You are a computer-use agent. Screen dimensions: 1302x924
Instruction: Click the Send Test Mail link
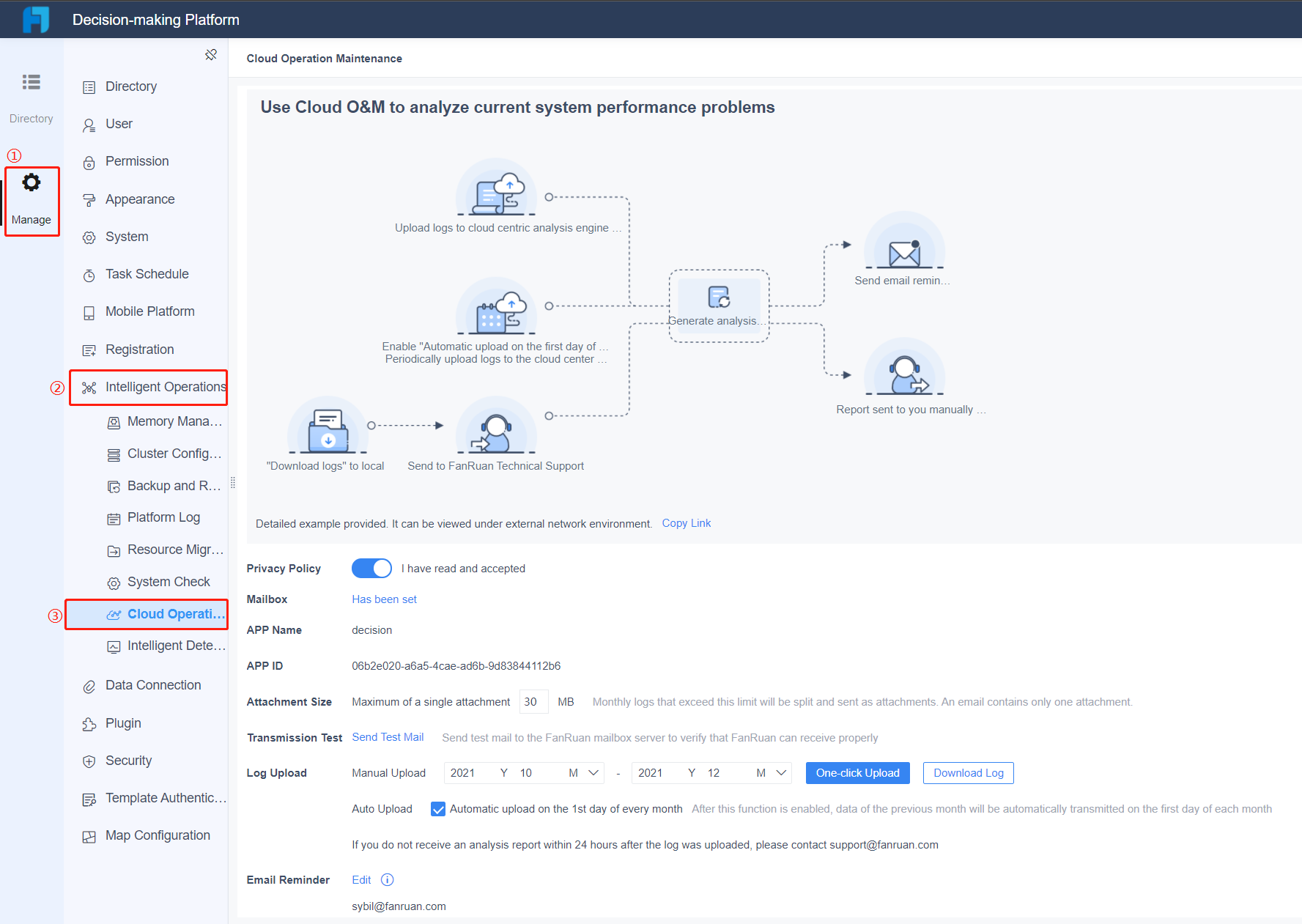(x=388, y=737)
